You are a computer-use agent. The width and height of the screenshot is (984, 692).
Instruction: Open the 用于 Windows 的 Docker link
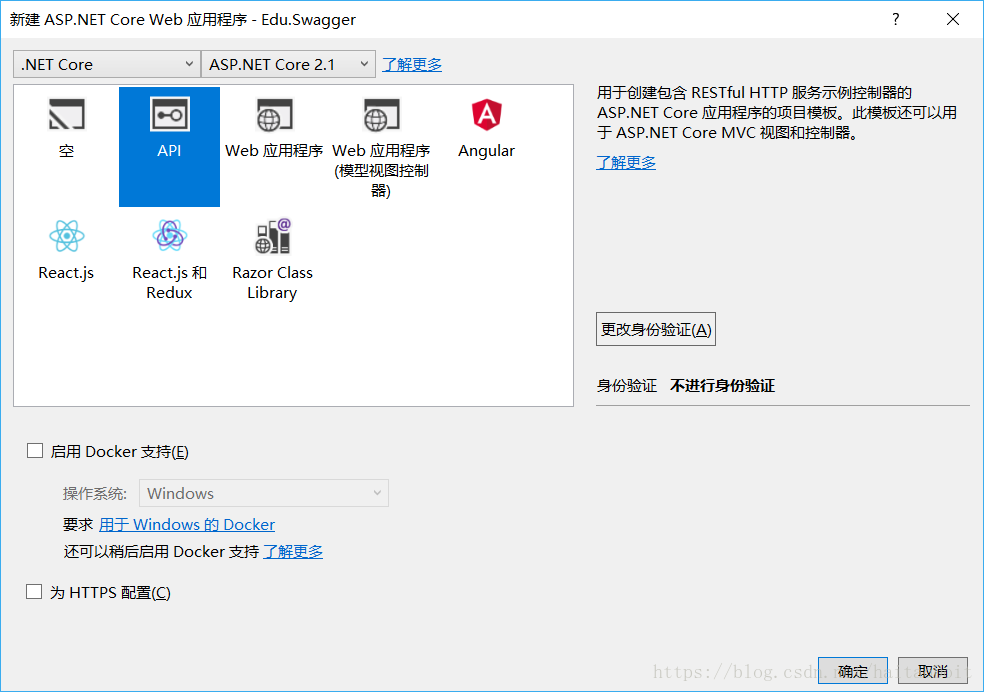pos(187,524)
